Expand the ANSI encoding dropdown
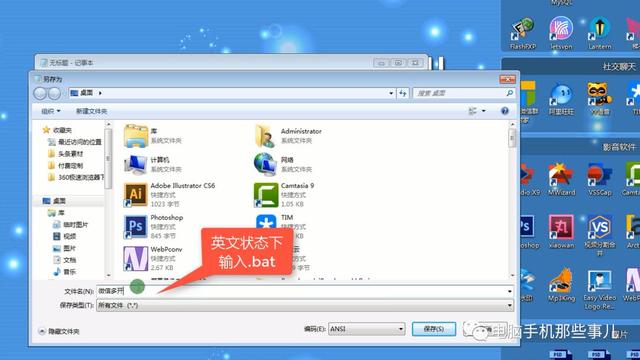 pyautogui.click(x=367, y=329)
